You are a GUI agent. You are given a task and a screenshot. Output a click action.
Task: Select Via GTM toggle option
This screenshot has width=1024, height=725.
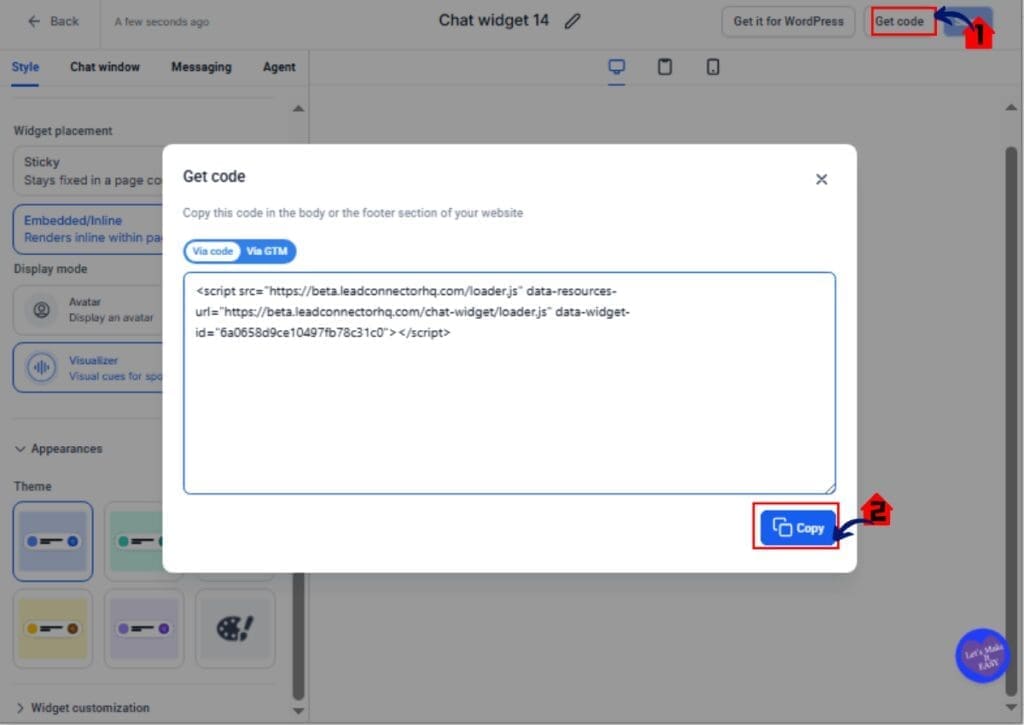[267, 251]
